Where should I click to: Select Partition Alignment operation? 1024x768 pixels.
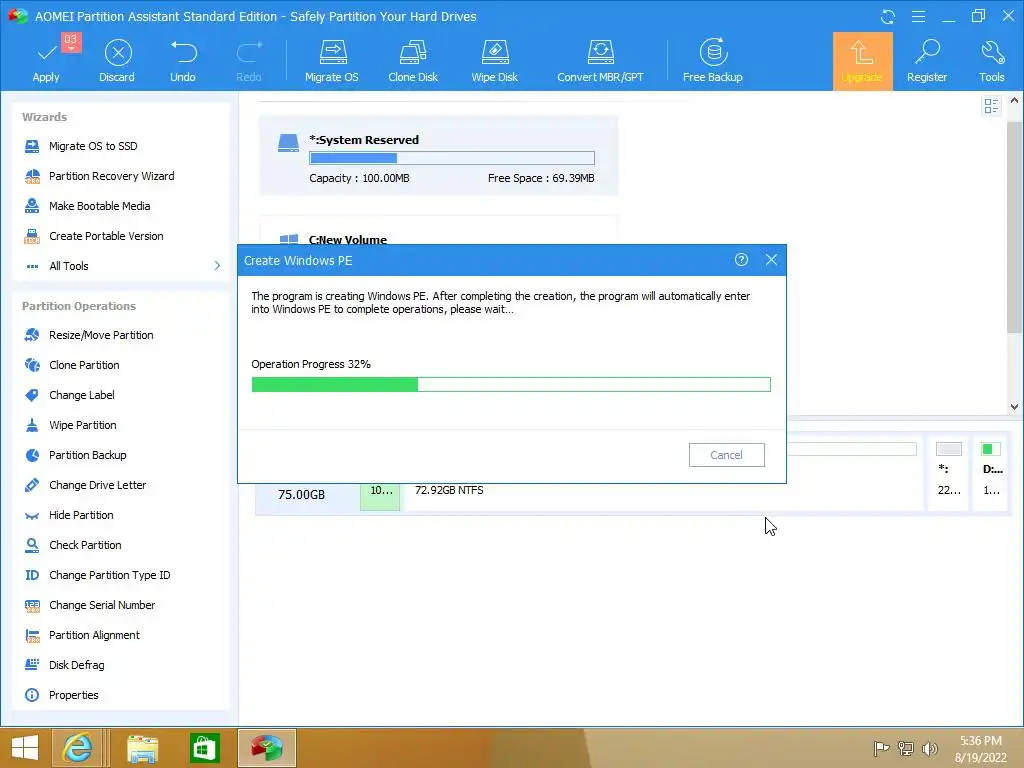[94, 635]
